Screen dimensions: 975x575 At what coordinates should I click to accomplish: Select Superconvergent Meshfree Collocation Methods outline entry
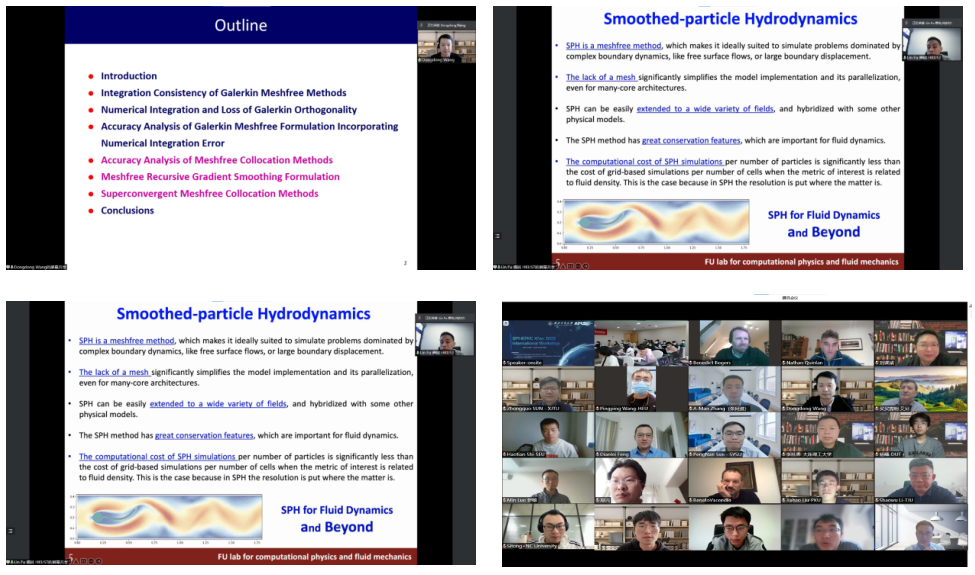pyautogui.click(x=209, y=194)
